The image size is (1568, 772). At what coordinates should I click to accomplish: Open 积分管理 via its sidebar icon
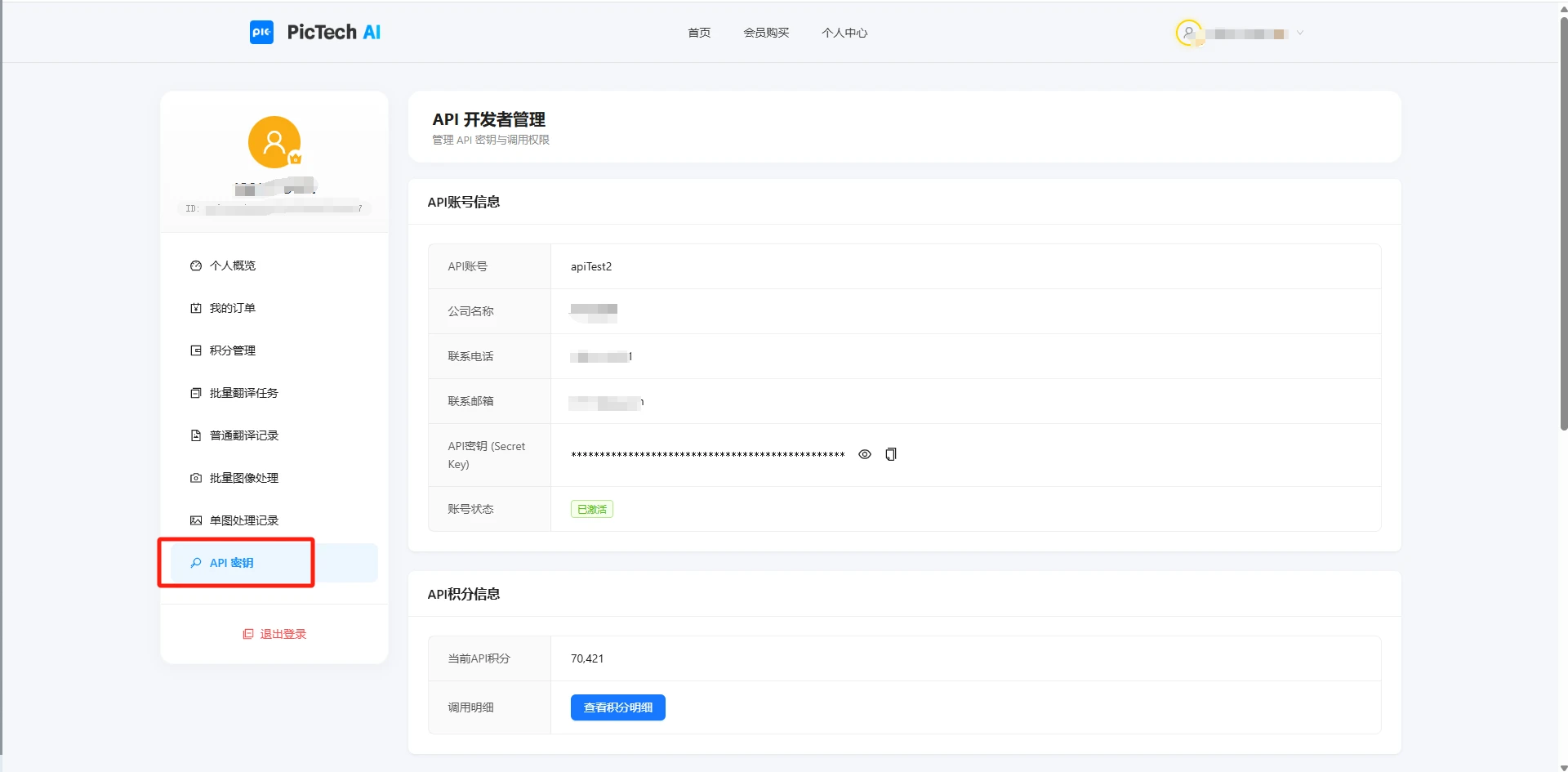194,350
